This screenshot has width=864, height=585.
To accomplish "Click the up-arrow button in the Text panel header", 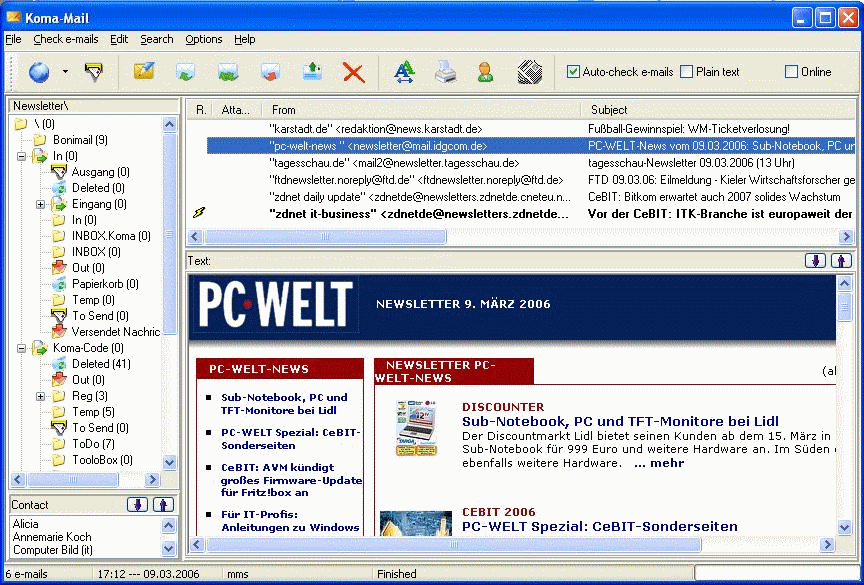I will click(x=841, y=260).
